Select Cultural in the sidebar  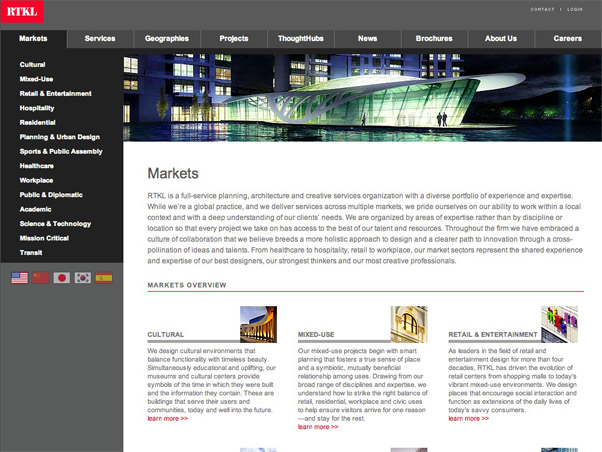tap(33, 65)
